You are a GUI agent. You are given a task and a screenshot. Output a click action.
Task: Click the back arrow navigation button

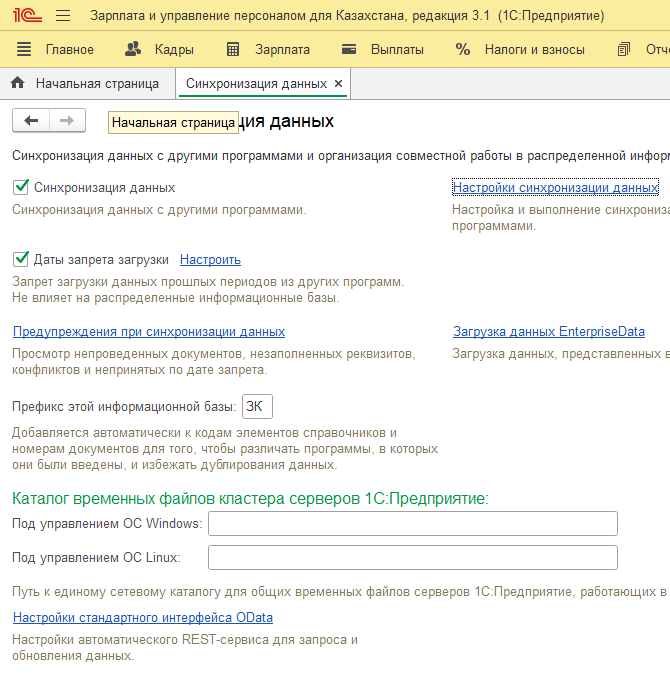coord(31,120)
